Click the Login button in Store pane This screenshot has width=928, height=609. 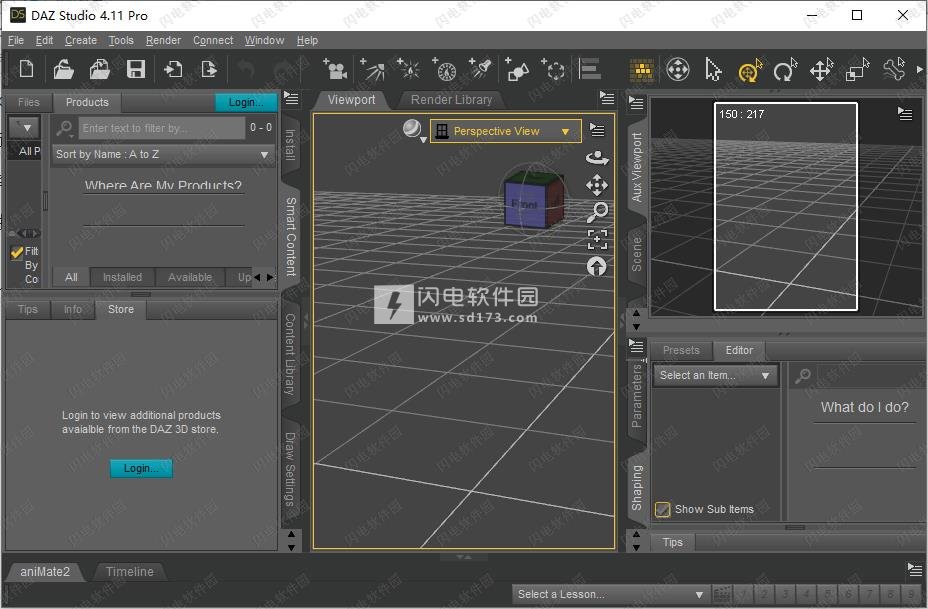point(141,468)
